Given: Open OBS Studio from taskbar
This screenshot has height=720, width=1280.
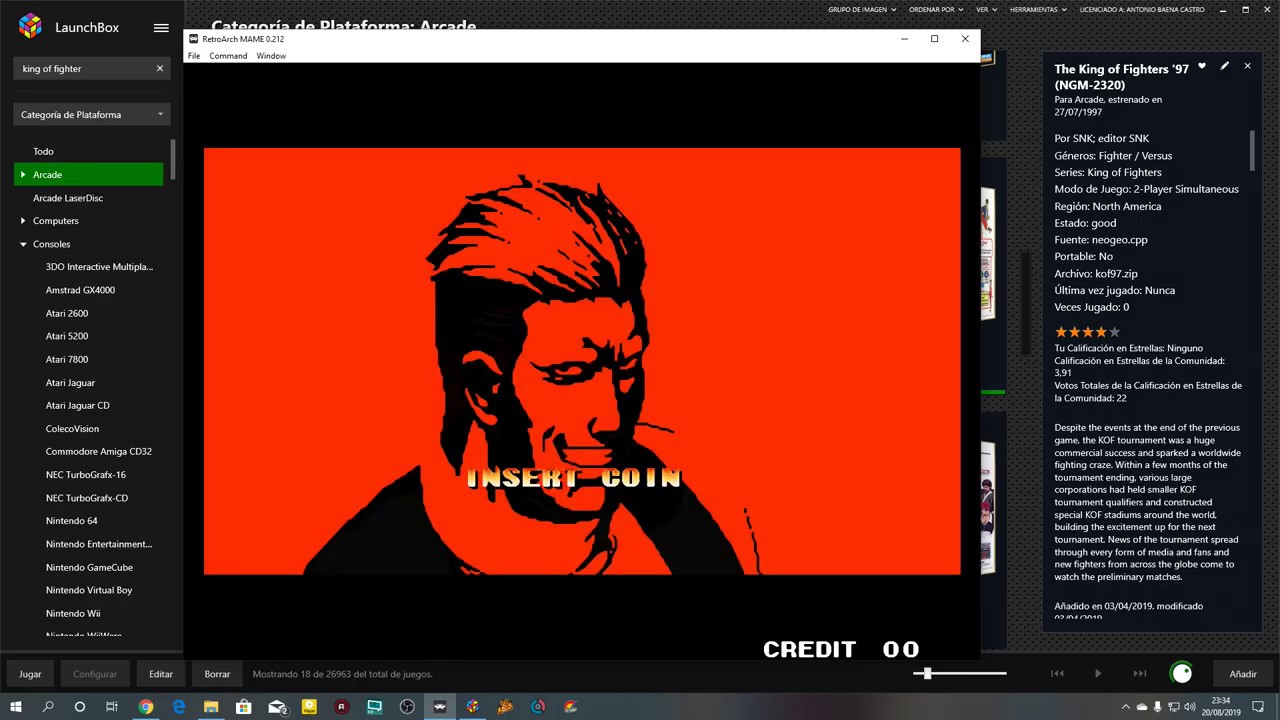Looking at the screenshot, I should 407,706.
